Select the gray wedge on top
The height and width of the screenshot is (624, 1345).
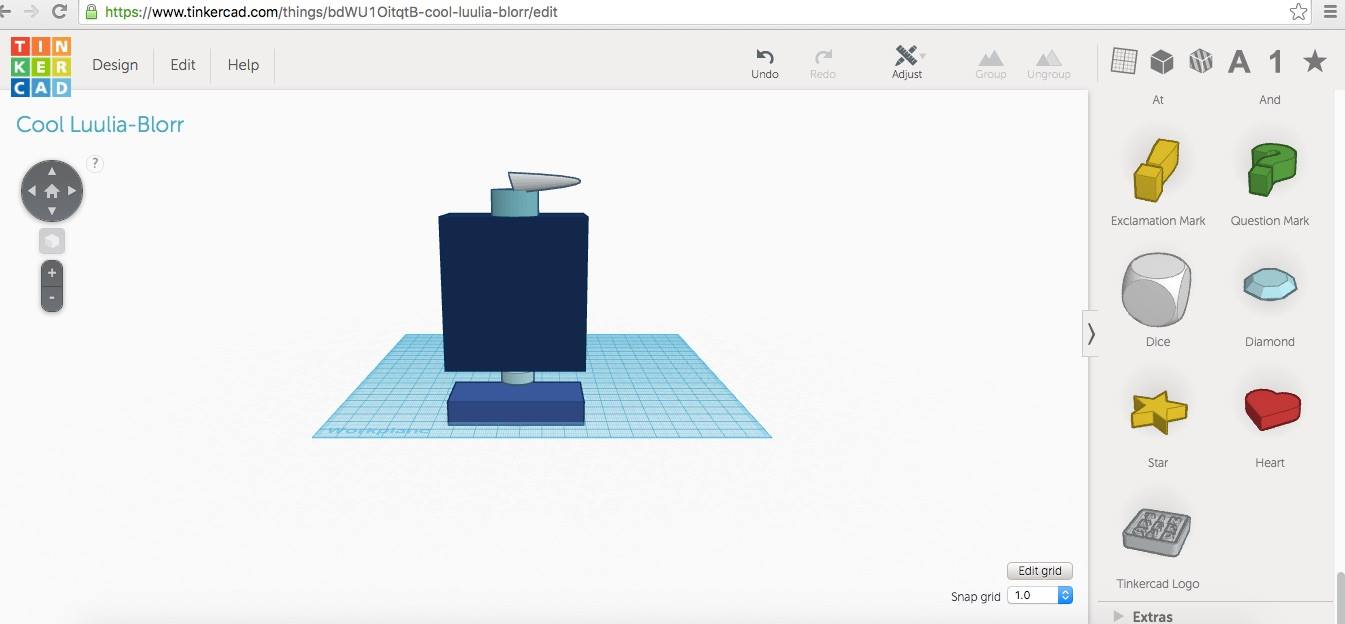(545, 181)
